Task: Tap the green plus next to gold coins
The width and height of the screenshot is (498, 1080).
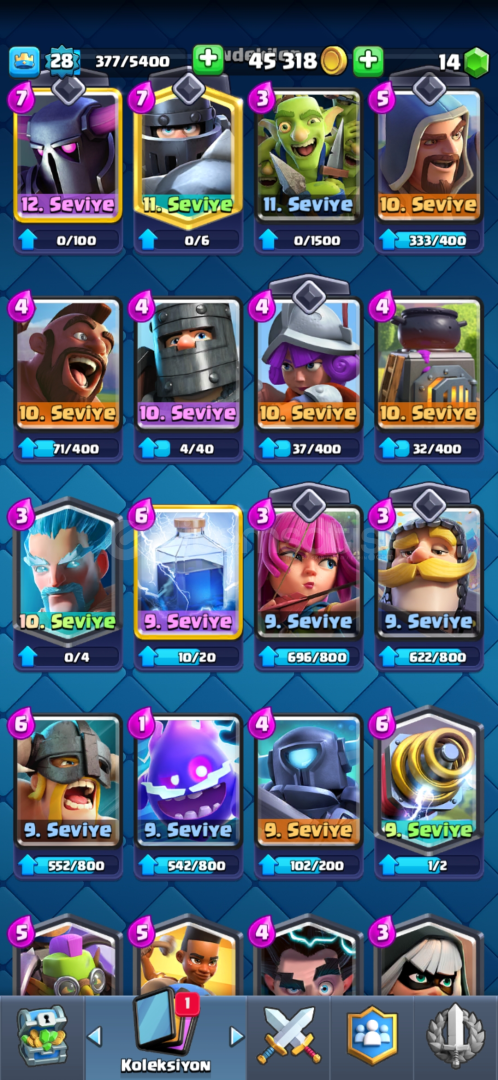Action: pyautogui.click(x=368, y=61)
